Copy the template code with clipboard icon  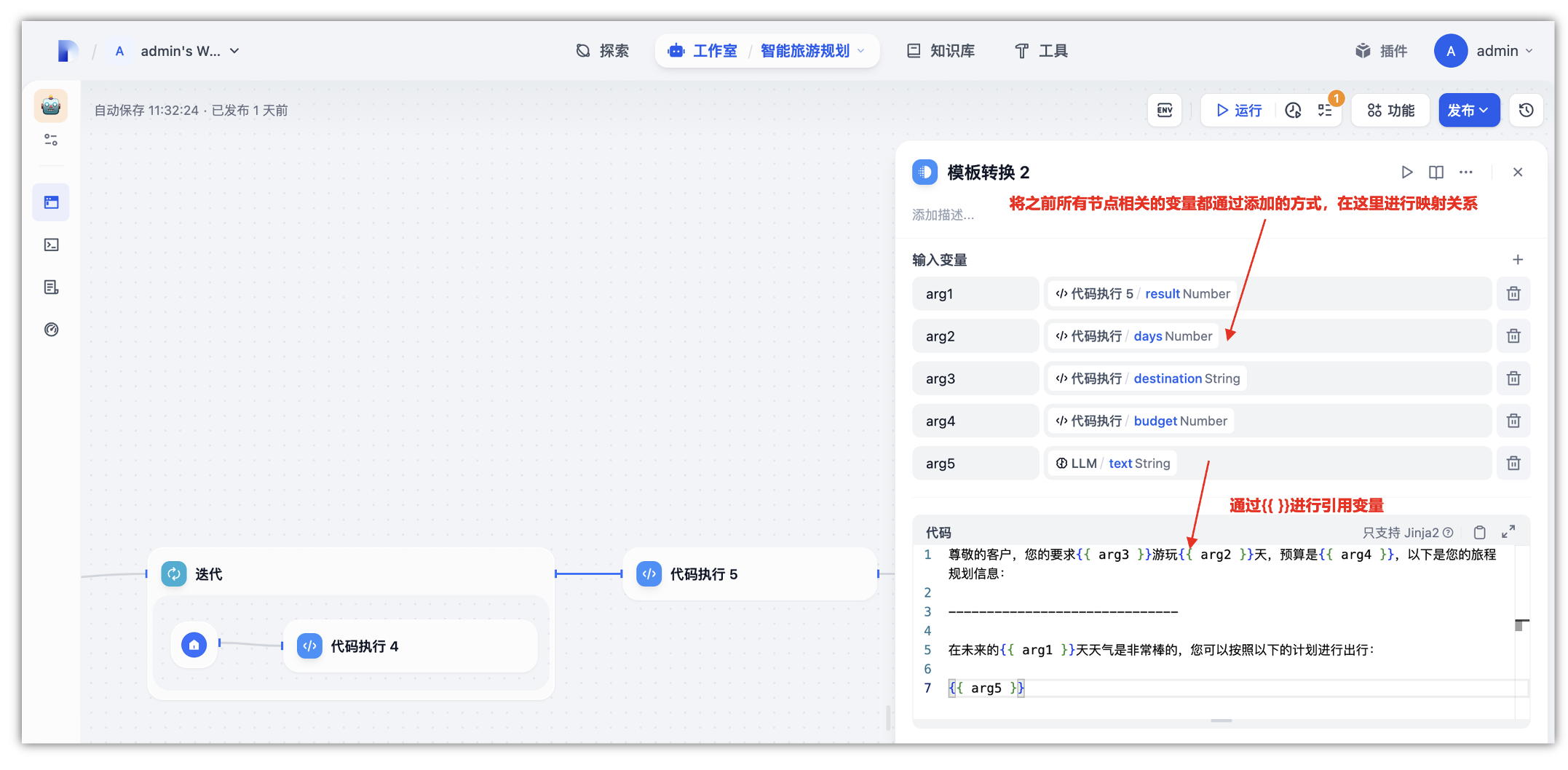click(1480, 533)
